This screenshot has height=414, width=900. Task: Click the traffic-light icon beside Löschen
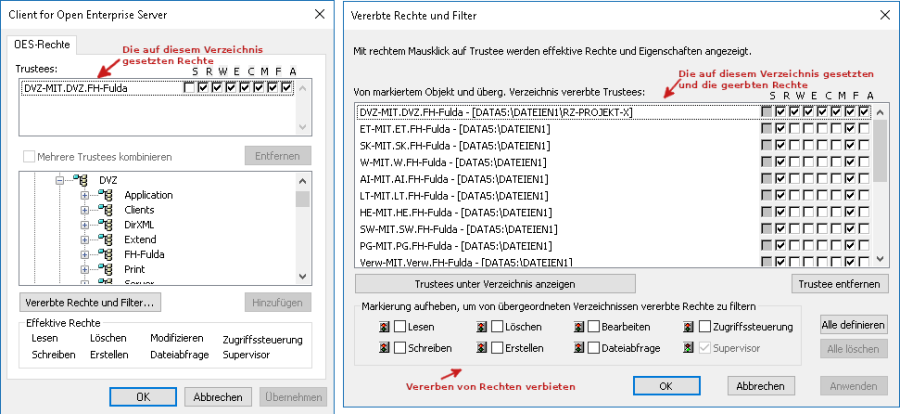[x=482, y=327]
